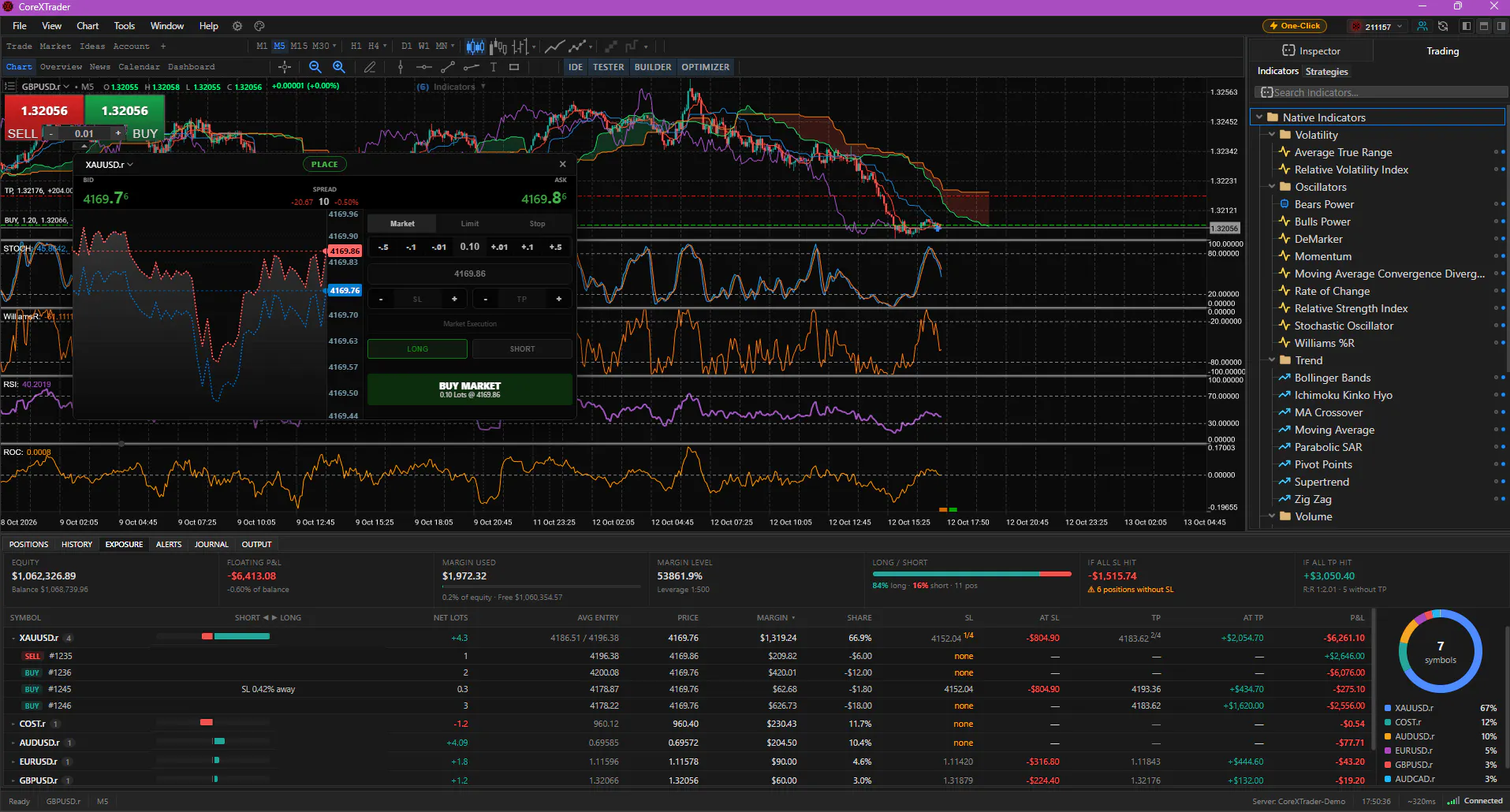Open the accounts users icon
Screen dimensions: 1510x812
(x=1422, y=26)
